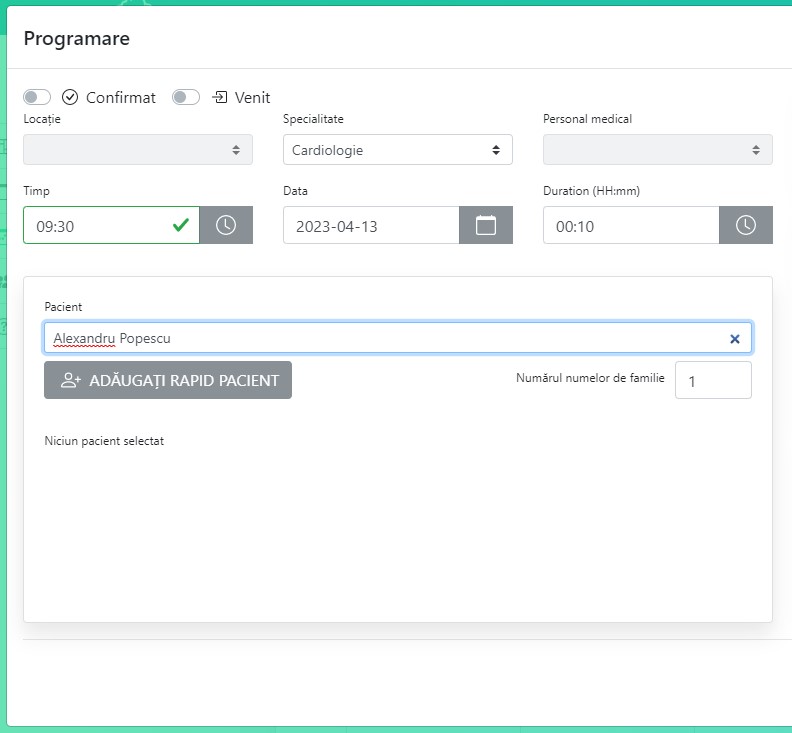
Task: Toggle the Confirmat switch
Action: point(37,97)
